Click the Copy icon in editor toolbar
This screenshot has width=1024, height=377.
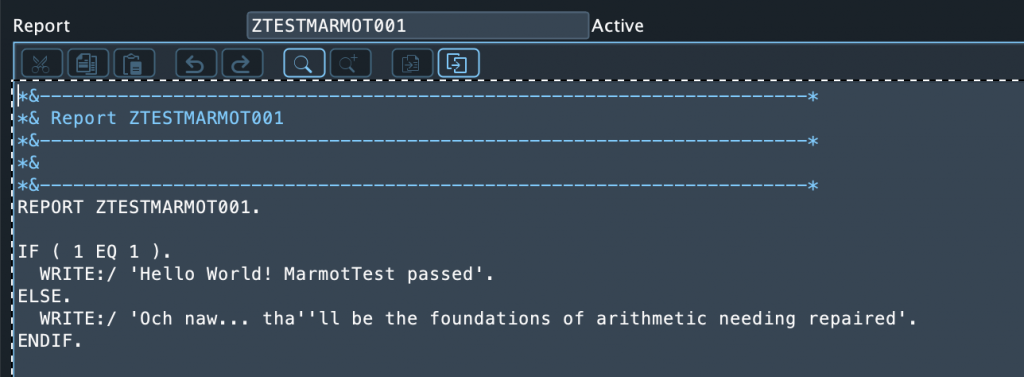(88, 63)
